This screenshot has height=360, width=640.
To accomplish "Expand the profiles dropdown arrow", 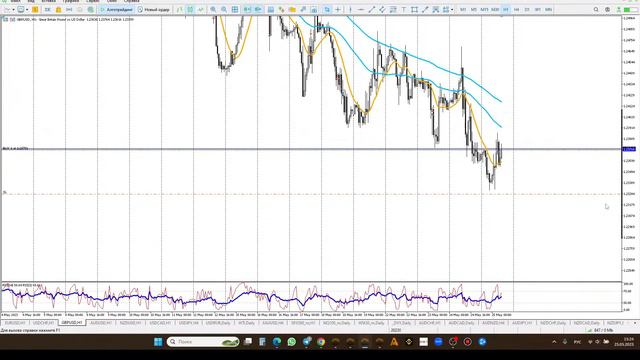I will 27,9.
